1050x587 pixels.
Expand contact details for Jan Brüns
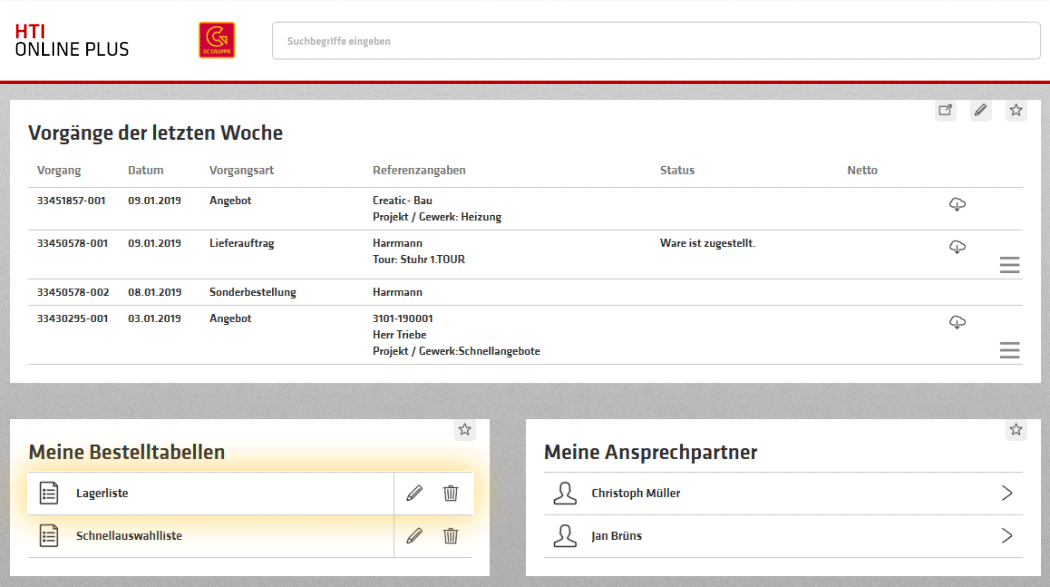[1006, 536]
